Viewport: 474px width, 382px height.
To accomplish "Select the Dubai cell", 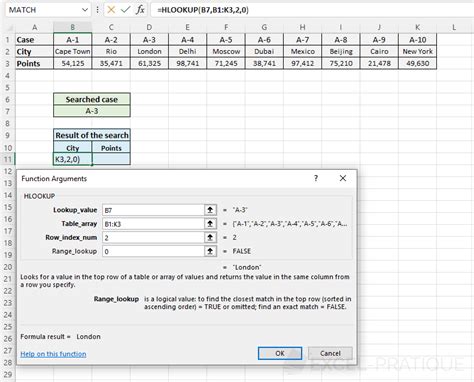I will pos(264,52).
